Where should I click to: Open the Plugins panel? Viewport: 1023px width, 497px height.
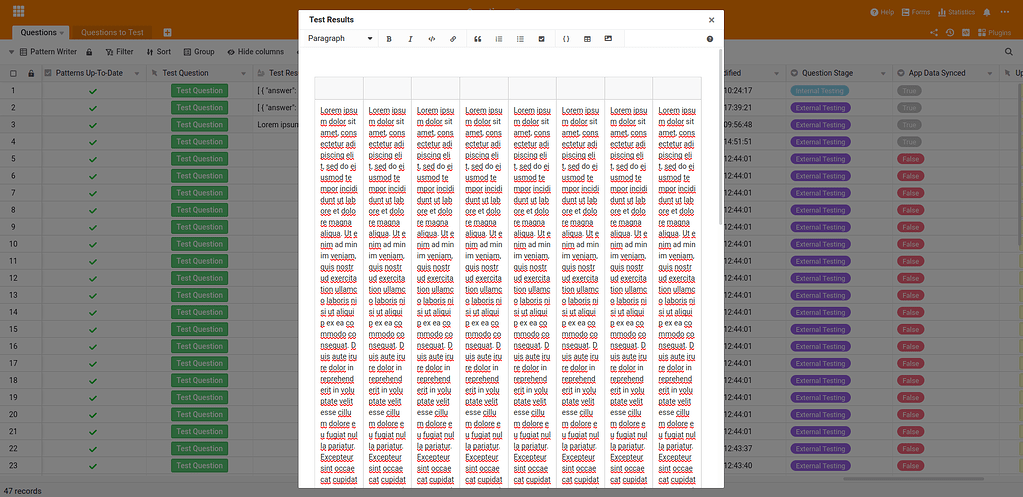[994, 33]
